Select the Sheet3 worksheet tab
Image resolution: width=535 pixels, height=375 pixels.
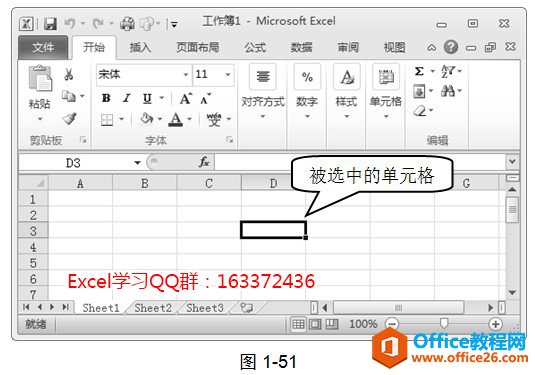pos(205,308)
